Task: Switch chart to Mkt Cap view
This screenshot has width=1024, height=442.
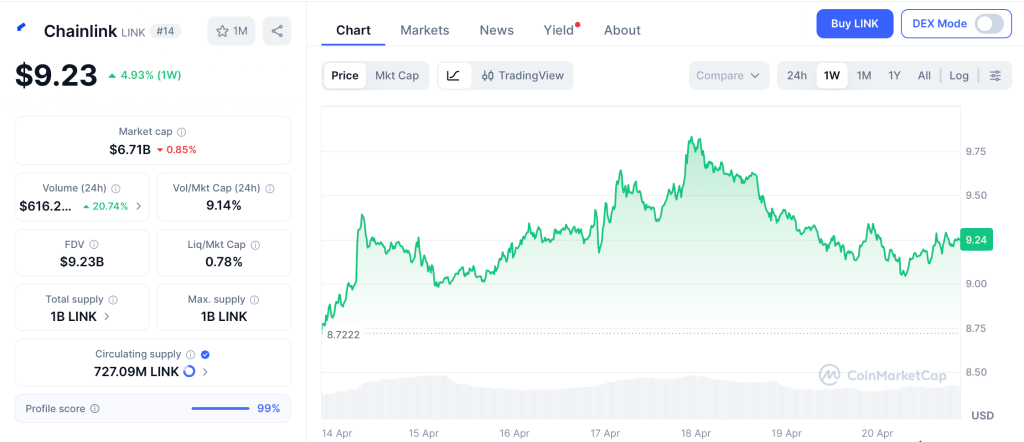Action: (x=397, y=75)
